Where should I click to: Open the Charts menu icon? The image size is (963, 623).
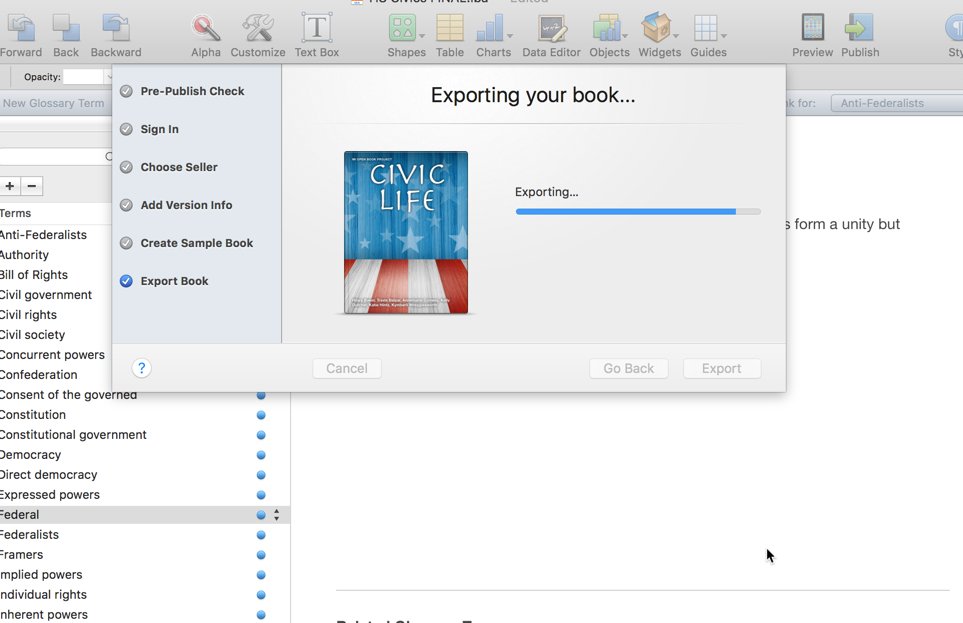pos(490,28)
